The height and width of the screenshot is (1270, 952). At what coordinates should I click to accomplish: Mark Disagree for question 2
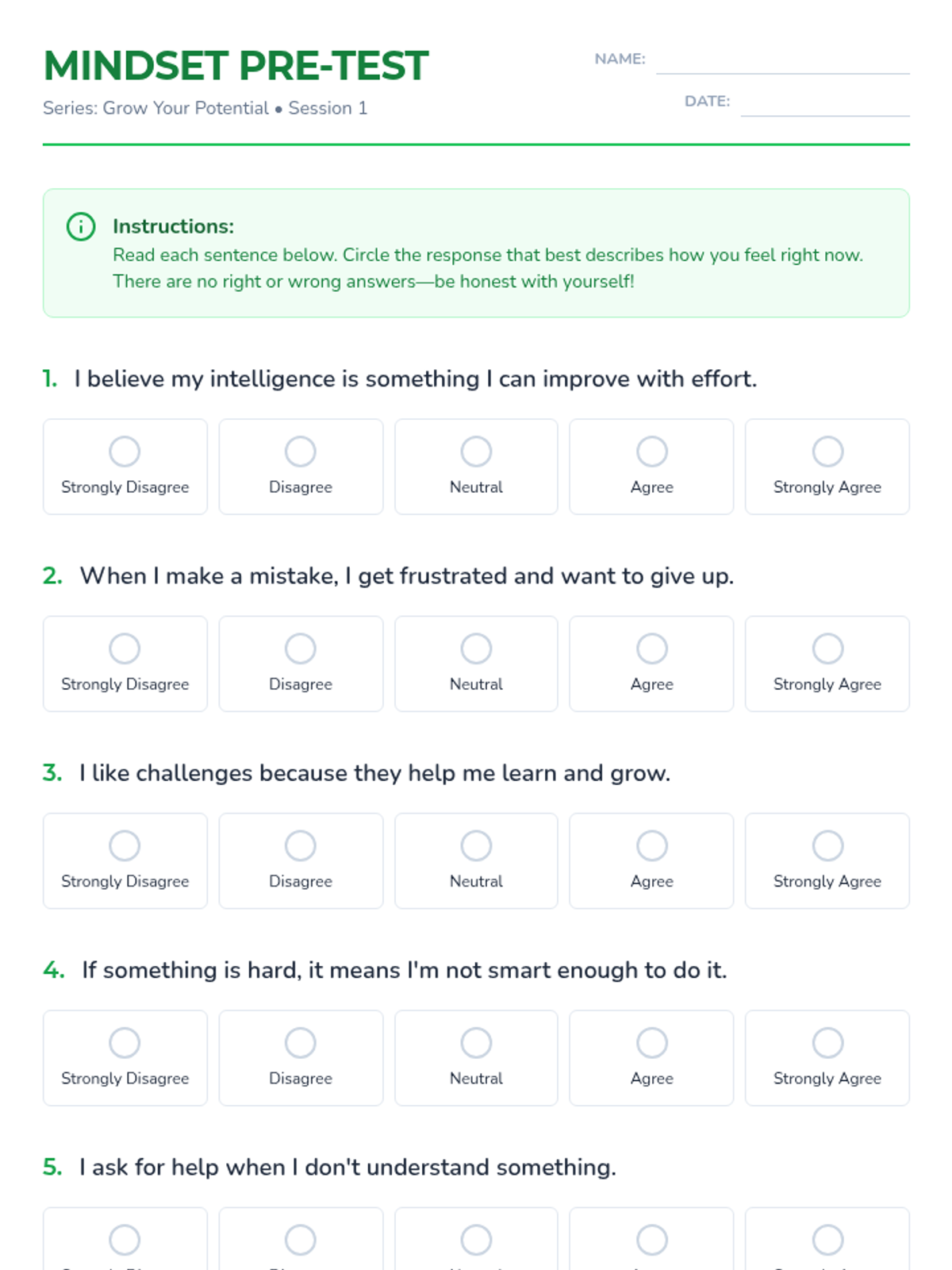(301, 648)
